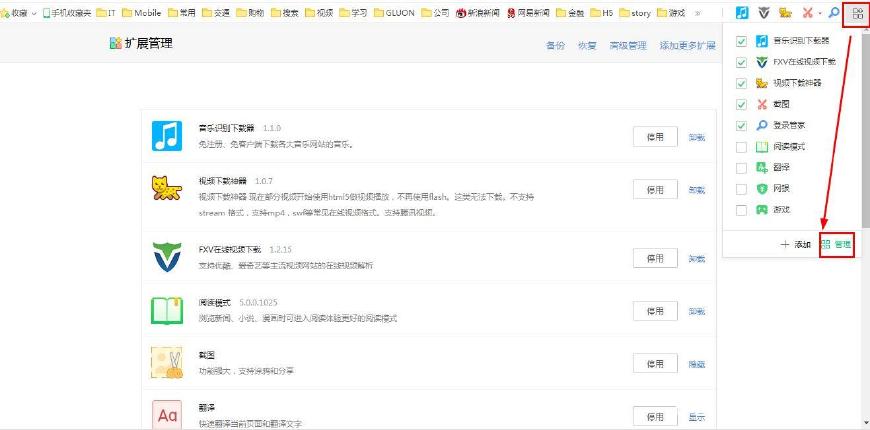Open the 搜索 bookmark folder
Viewport: 870px width, 430px height.
tap(285, 13)
